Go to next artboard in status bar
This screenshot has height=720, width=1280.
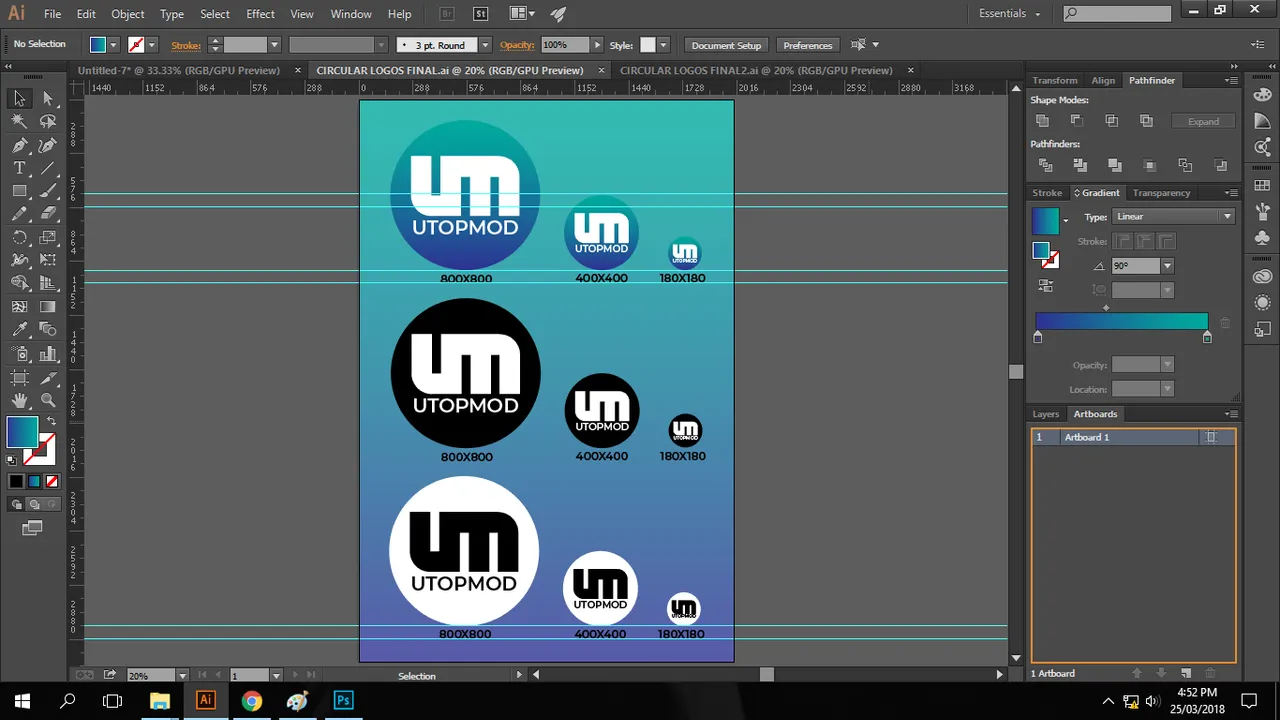click(293, 675)
